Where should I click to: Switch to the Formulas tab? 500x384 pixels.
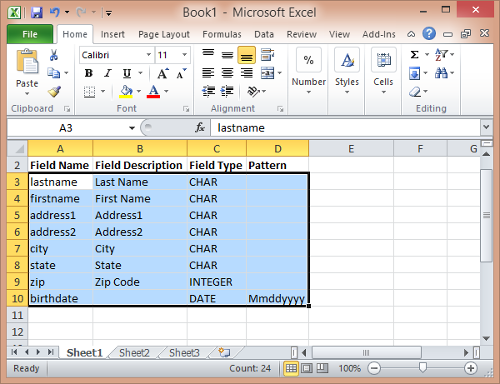[222, 34]
